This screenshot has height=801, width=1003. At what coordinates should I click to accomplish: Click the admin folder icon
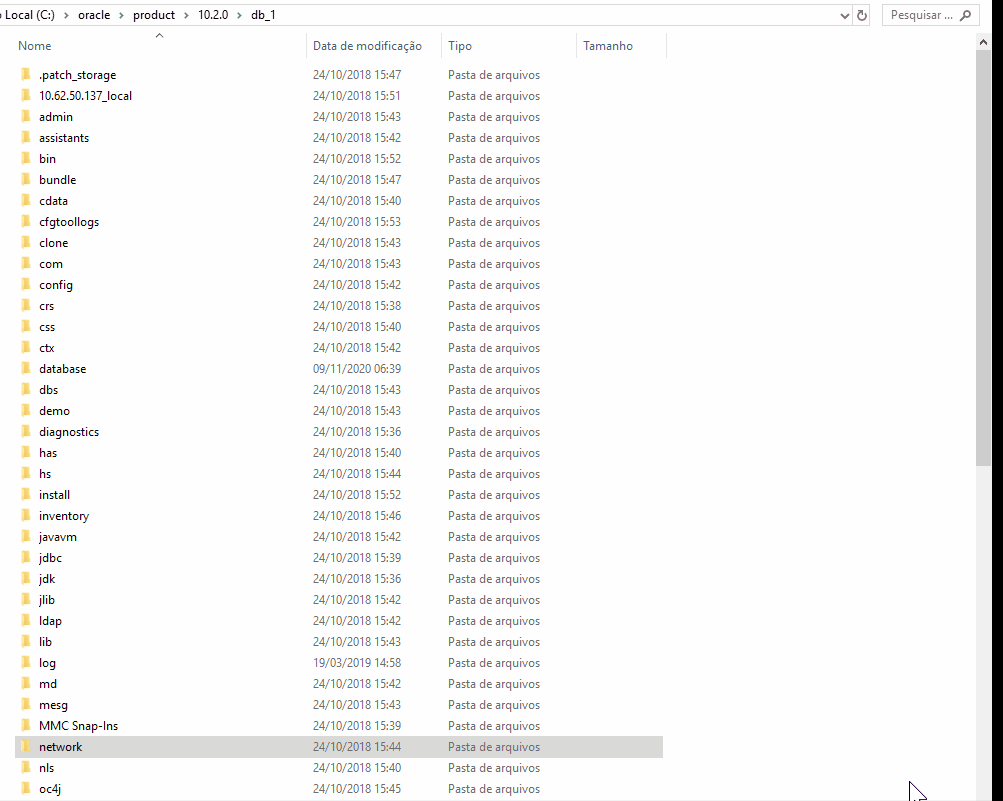coord(26,117)
